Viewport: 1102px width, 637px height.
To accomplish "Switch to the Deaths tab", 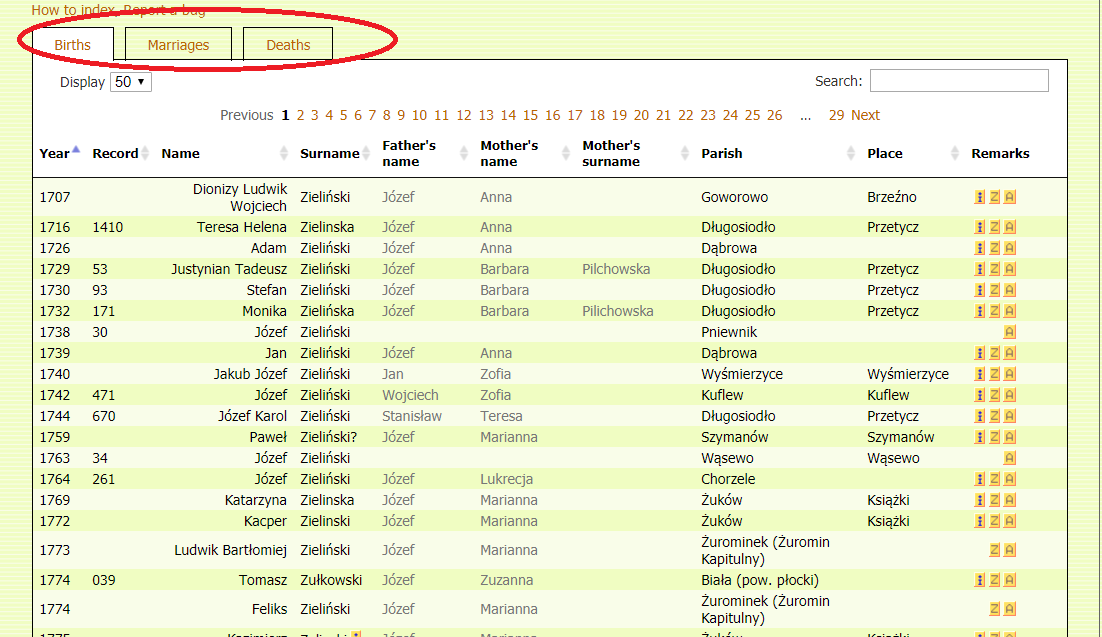I will click(288, 45).
